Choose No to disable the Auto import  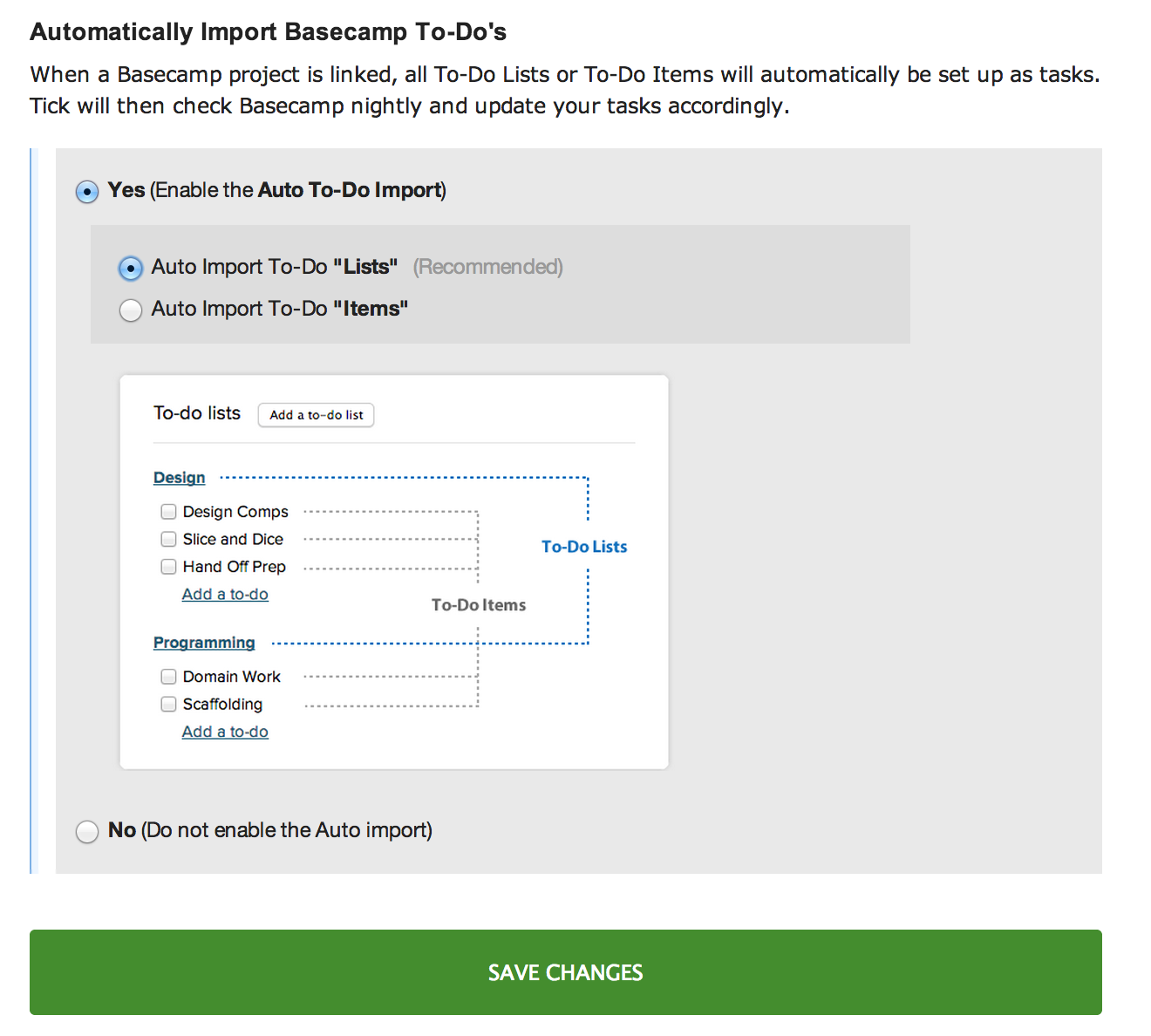coord(87,831)
